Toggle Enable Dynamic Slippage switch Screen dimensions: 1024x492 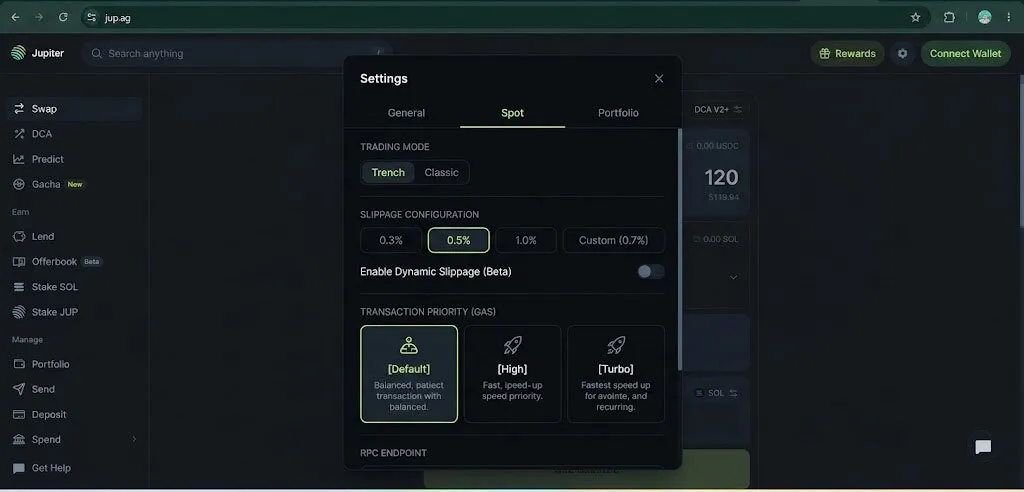point(651,272)
